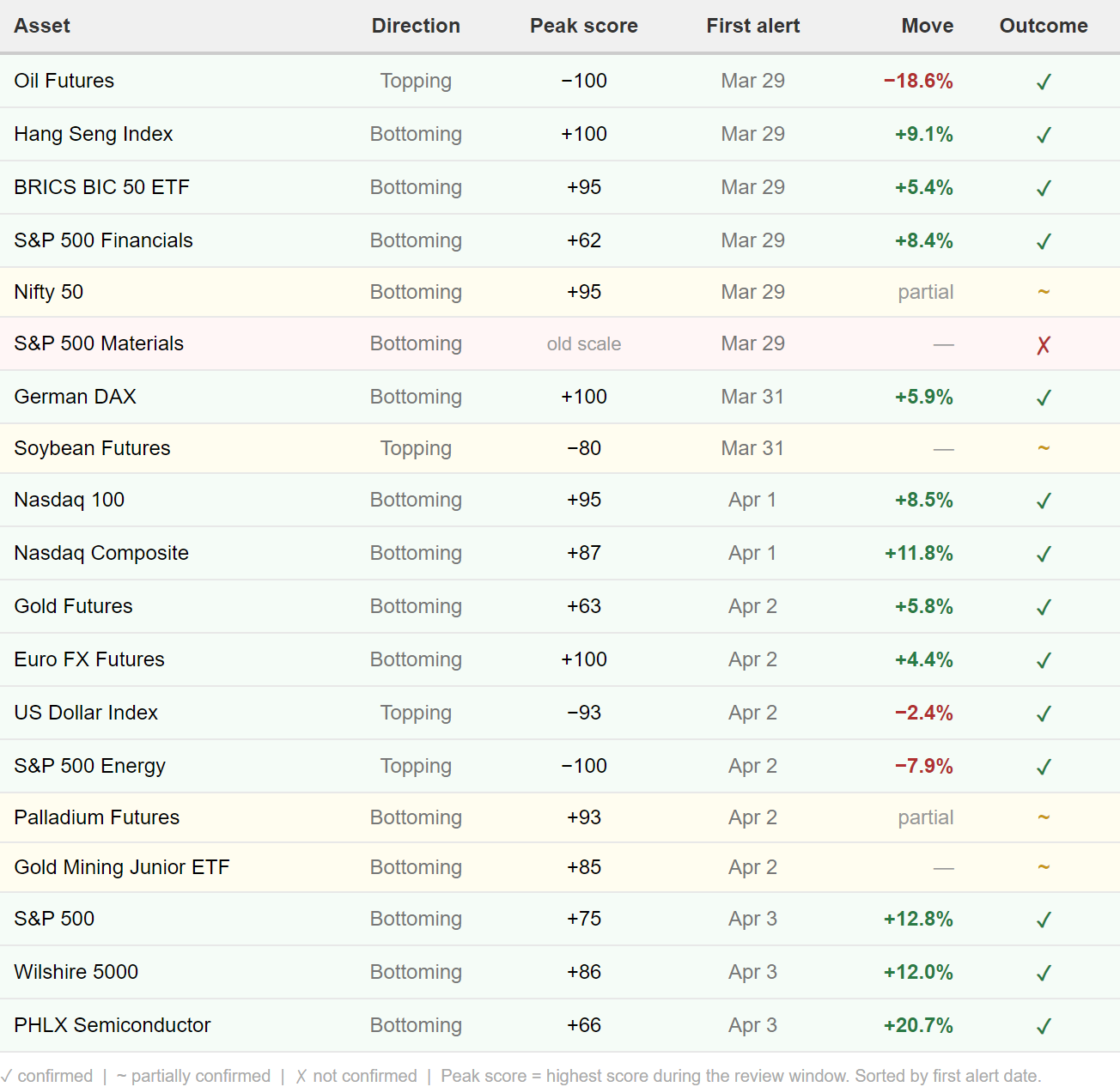1120x1087 pixels.
Task: Select the US Dollar Index name
Action: point(86,713)
